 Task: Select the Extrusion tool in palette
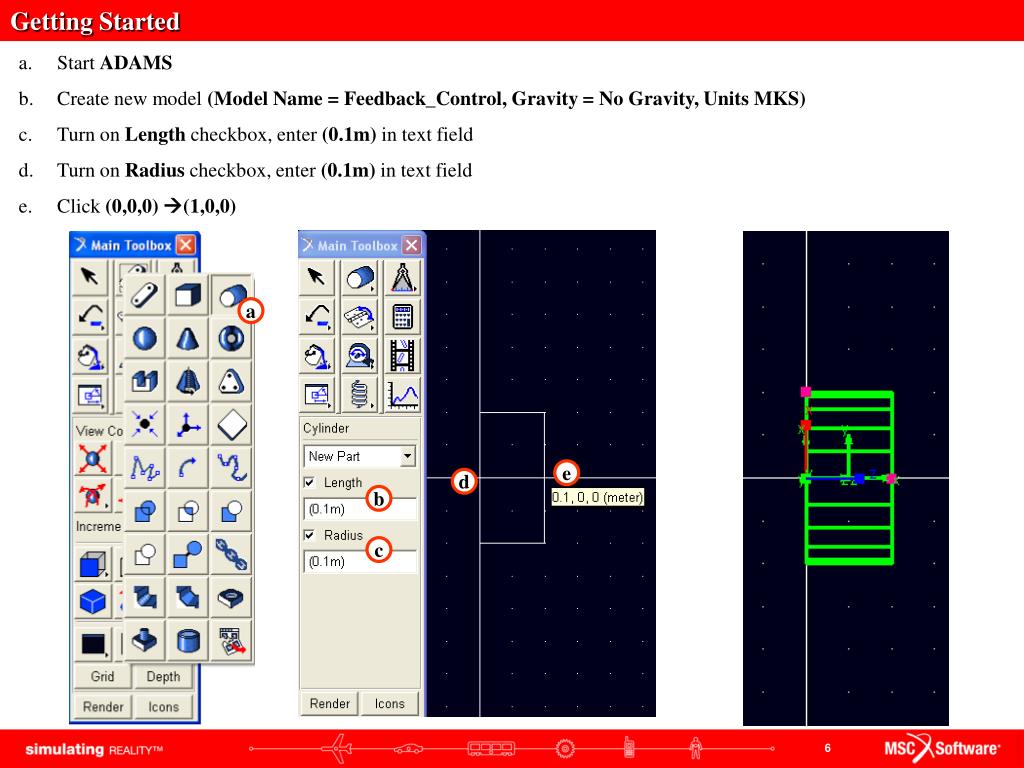[144, 382]
